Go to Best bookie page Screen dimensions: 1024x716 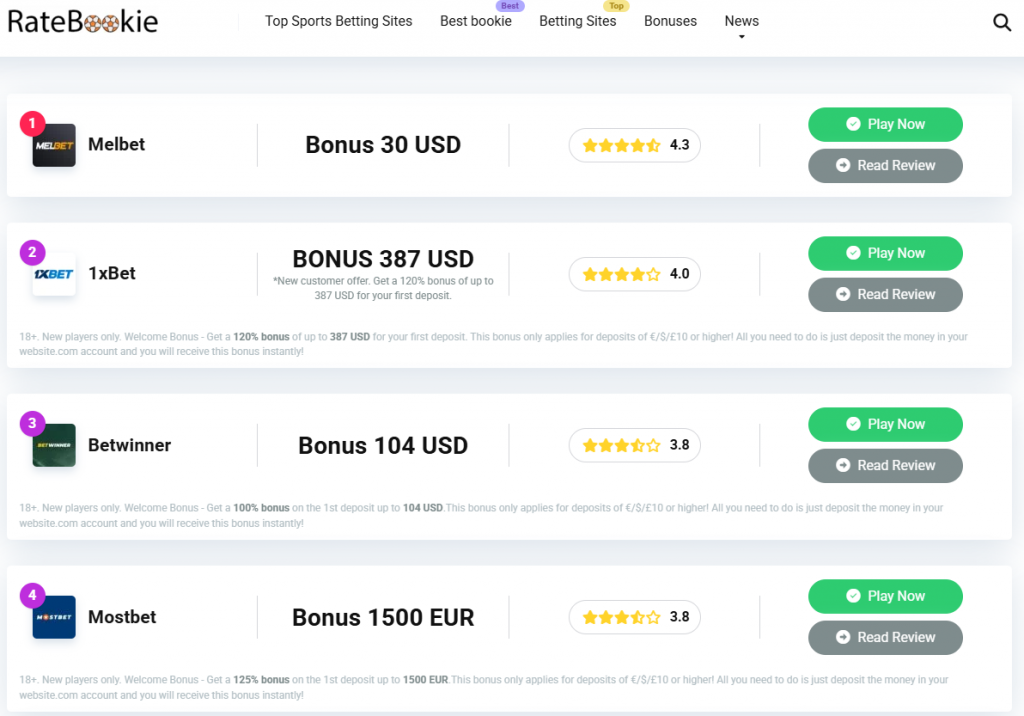click(x=476, y=21)
